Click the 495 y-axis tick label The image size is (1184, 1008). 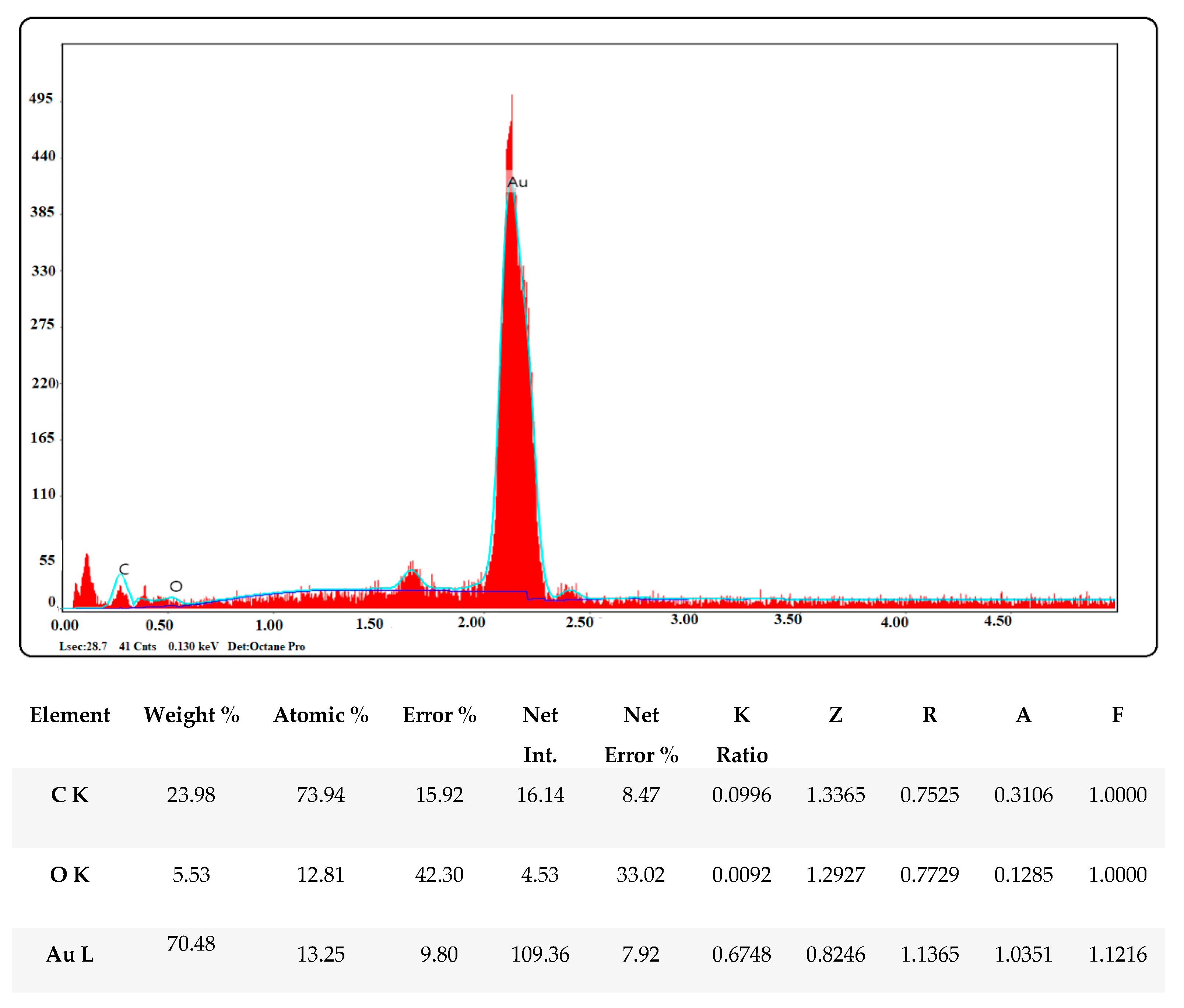41,99
